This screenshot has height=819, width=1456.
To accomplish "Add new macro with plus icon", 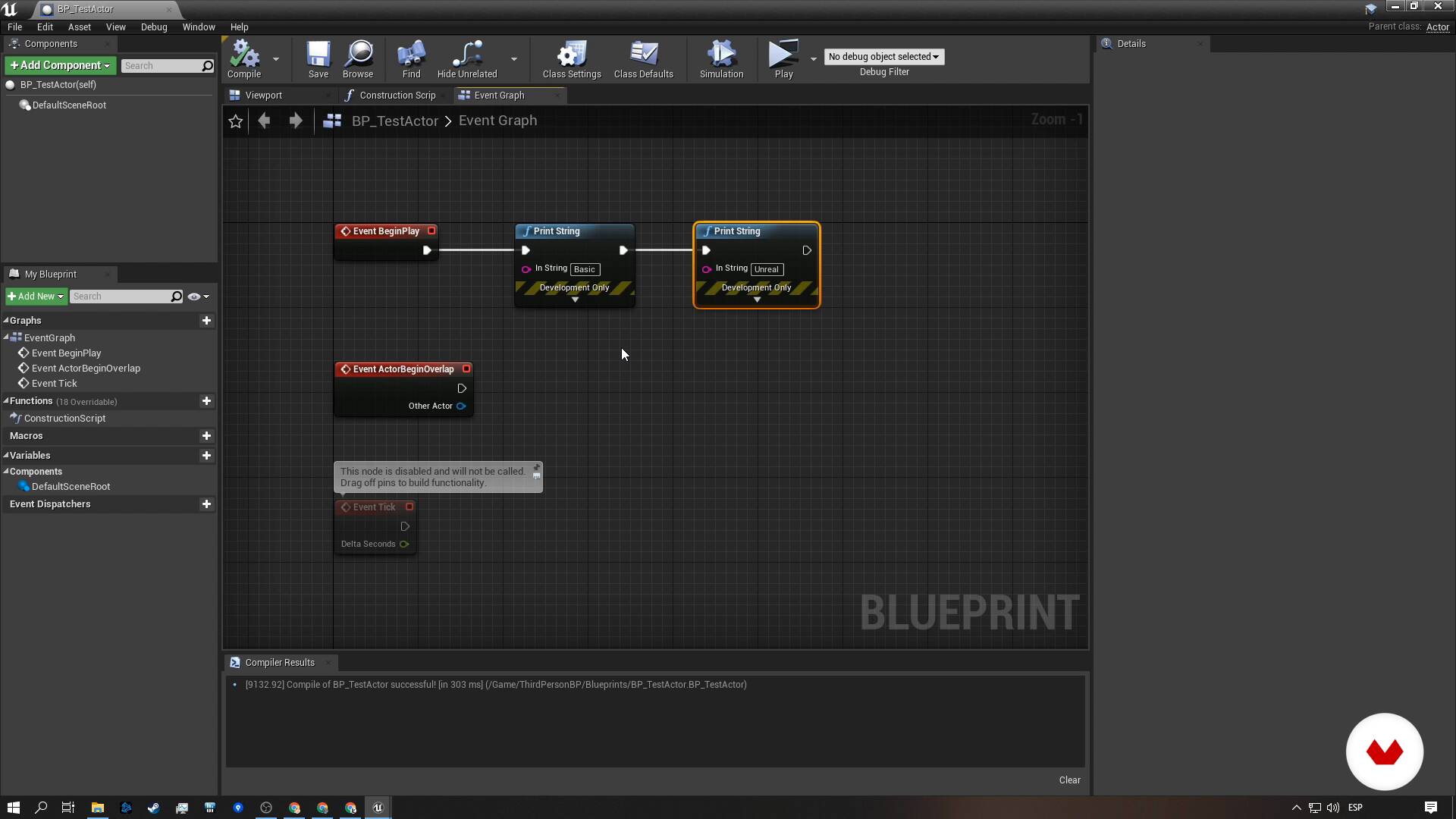I will (x=206, y=436).
